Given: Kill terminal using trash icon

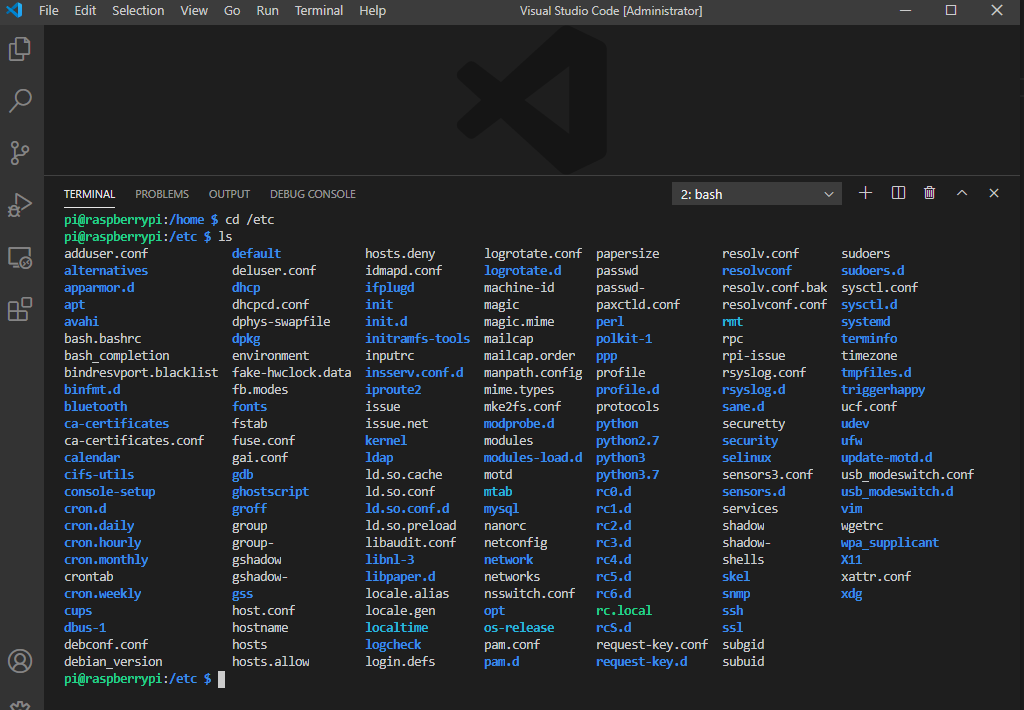Looking at the screenshot, I should [930, 193].
